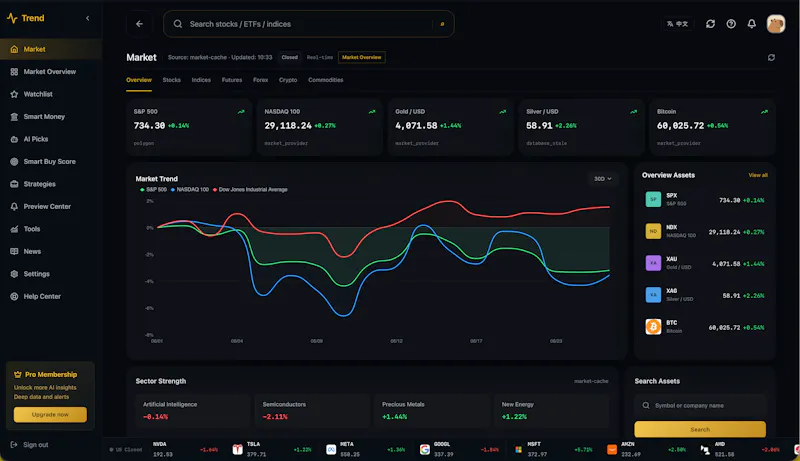This screenshot has width=800, height=461.
Task: Click the NASDAQ 100 card trend icon
Action: pos(372,112)
